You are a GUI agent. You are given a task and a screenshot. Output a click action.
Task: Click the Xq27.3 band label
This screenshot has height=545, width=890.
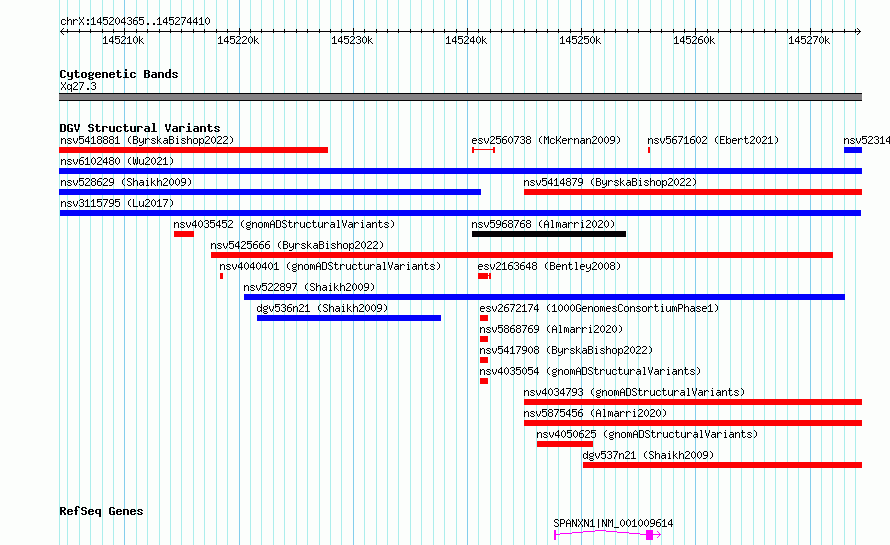(x=78, y=86)
